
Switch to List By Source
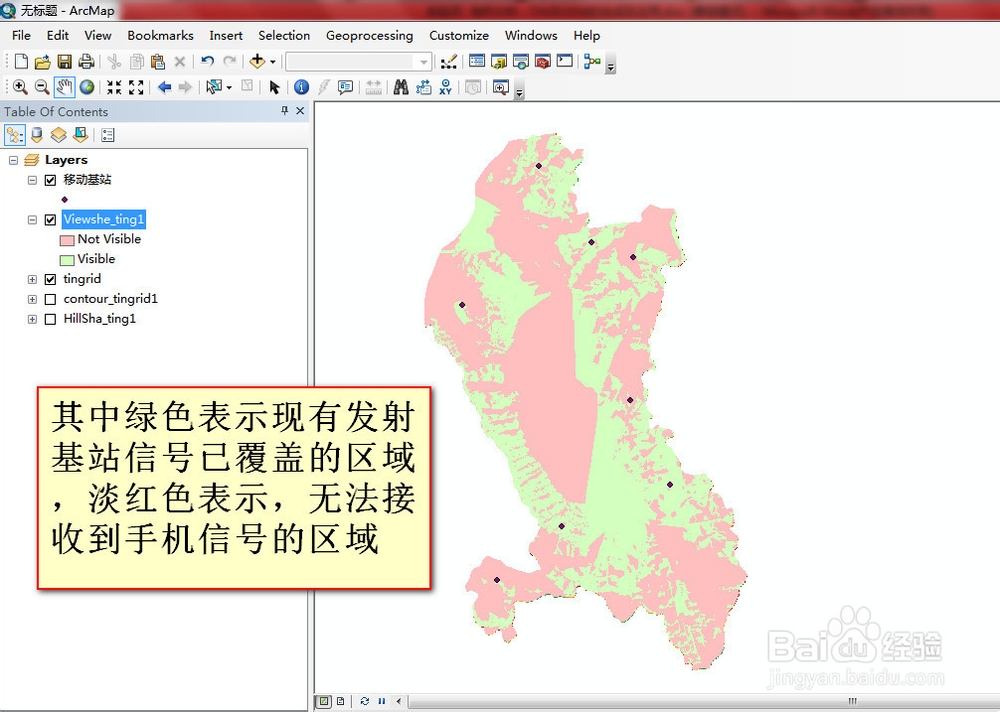click(x=37, y=135)
